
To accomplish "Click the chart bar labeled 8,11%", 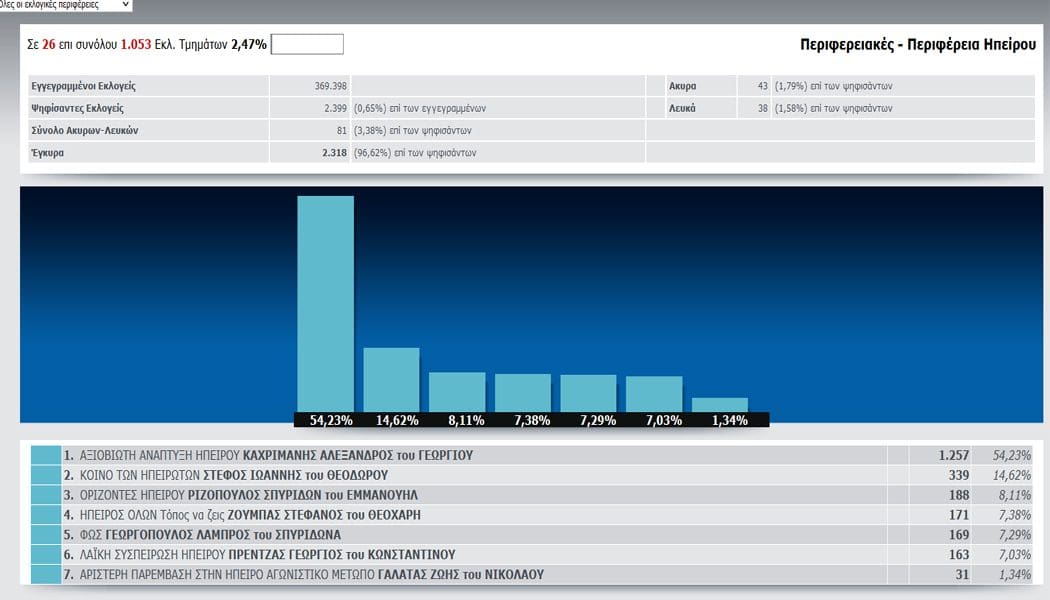I will pos(457,391).
